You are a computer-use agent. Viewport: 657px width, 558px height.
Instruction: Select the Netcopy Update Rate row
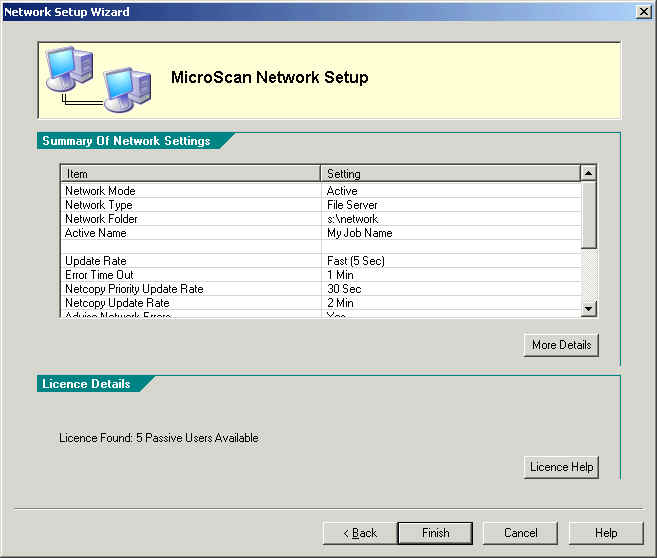pos(321,302)
